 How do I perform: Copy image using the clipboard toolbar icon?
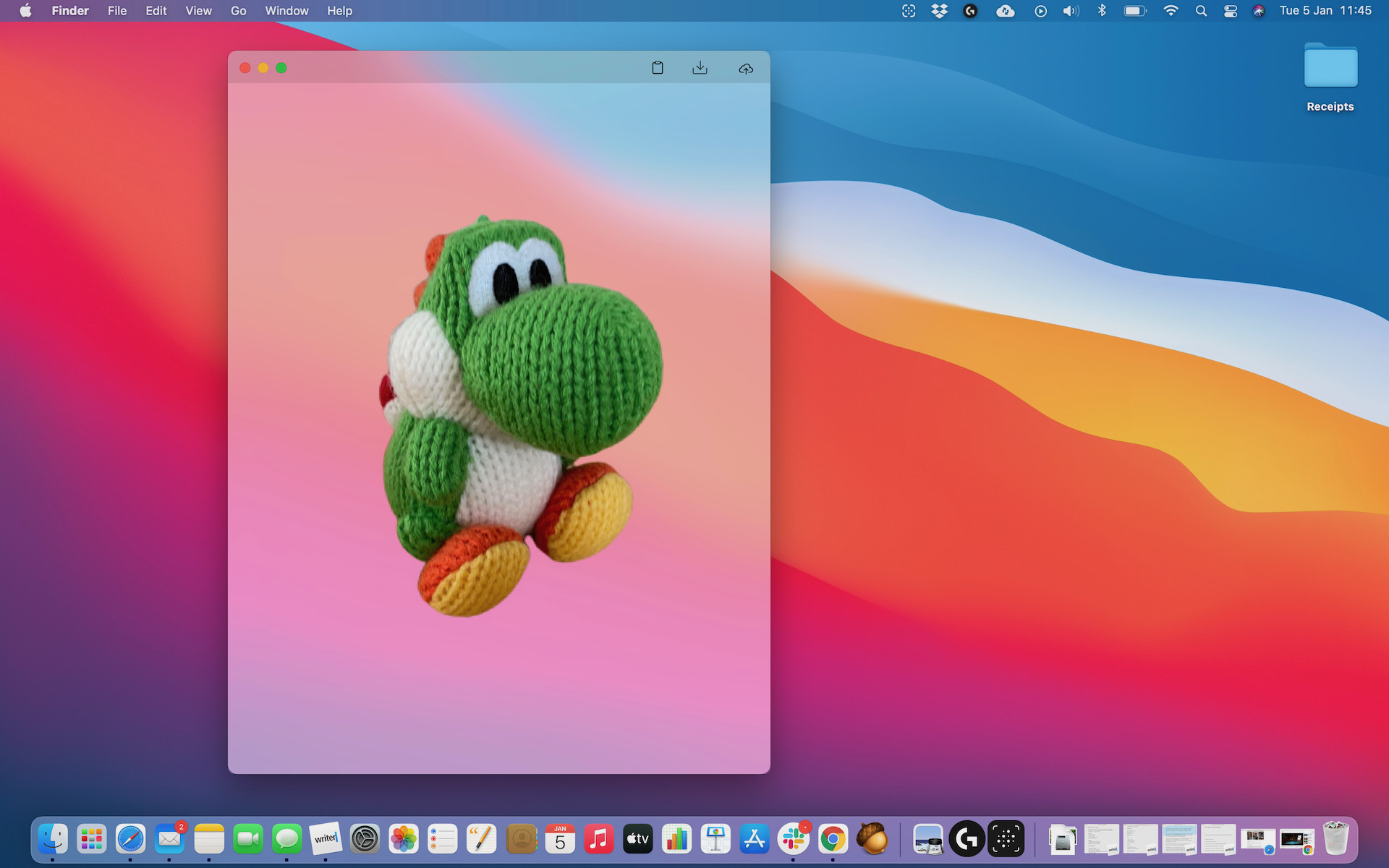(657, 68)
